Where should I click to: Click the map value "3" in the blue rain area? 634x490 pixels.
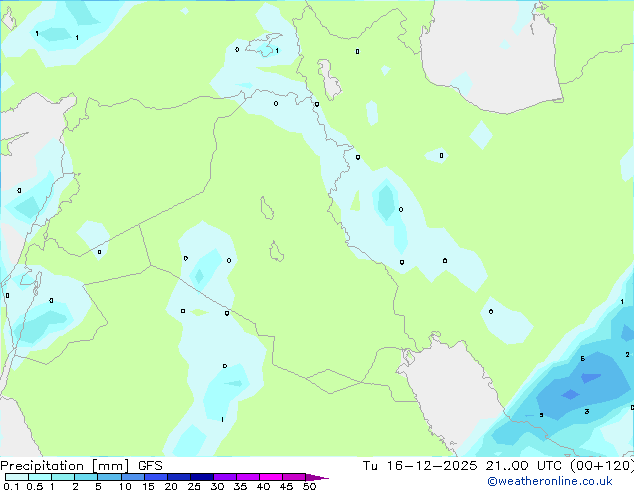tap(587, 412)
